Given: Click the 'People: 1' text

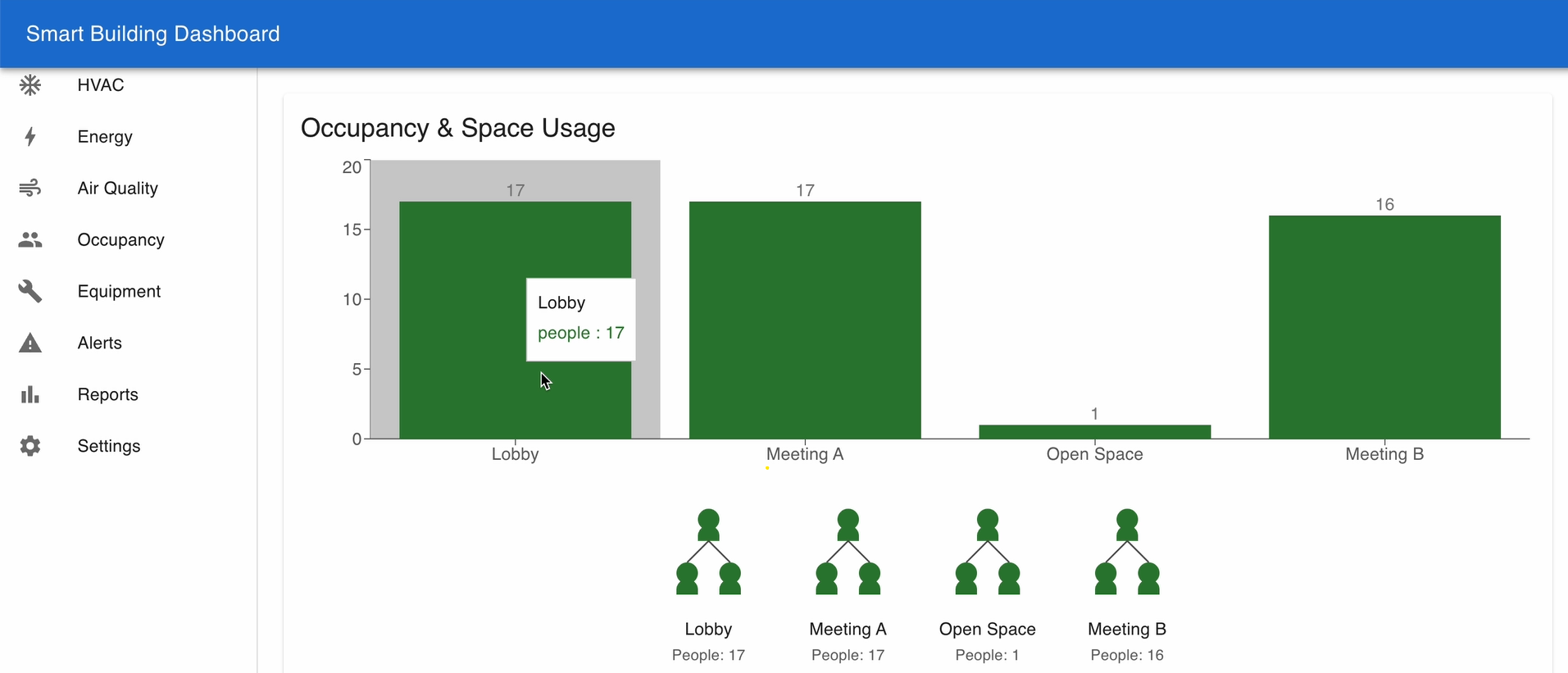Looking at the screenshot, I should click(x=988, y=655).
